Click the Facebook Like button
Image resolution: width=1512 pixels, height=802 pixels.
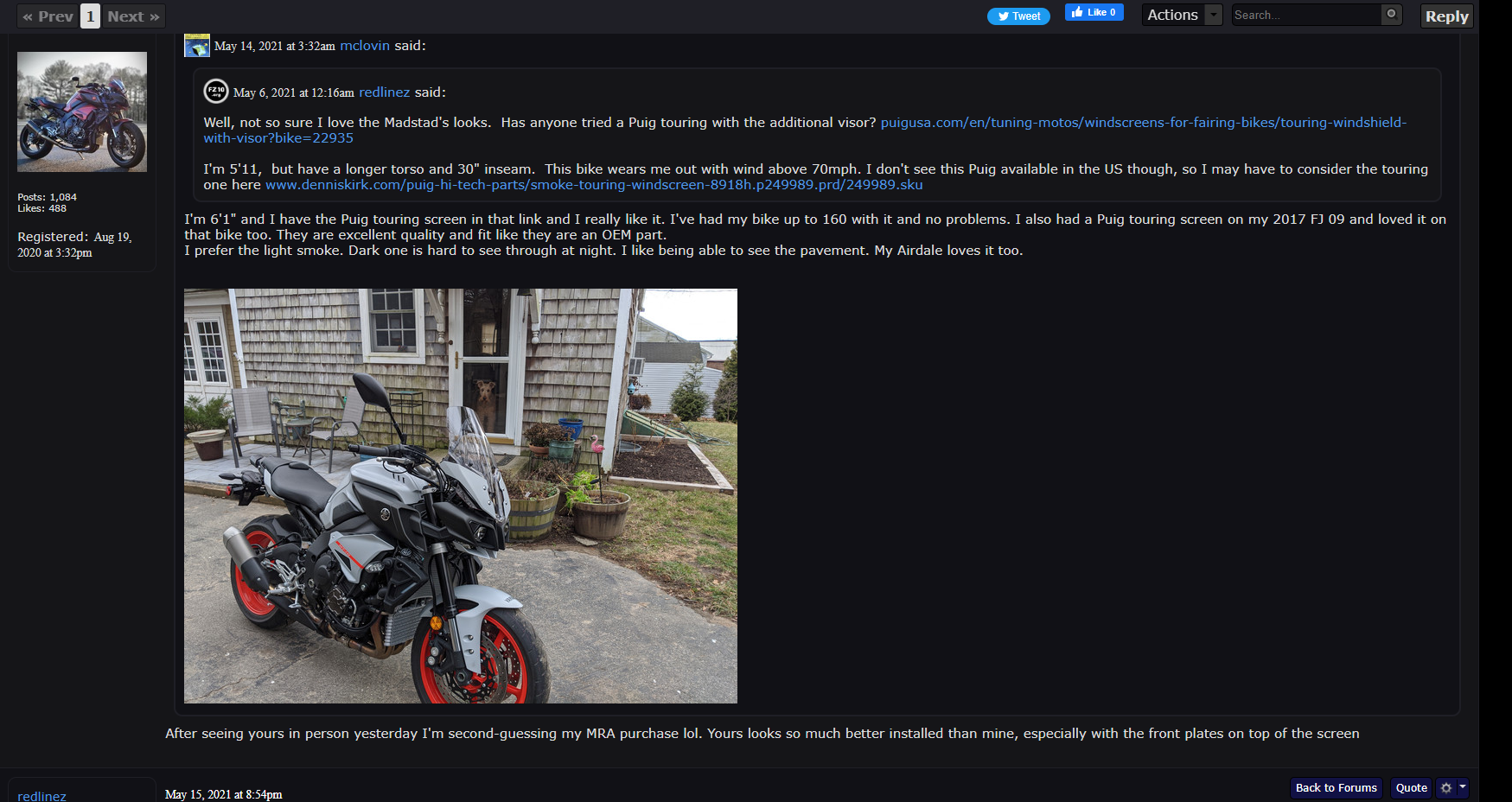(x=1094, y=12)
